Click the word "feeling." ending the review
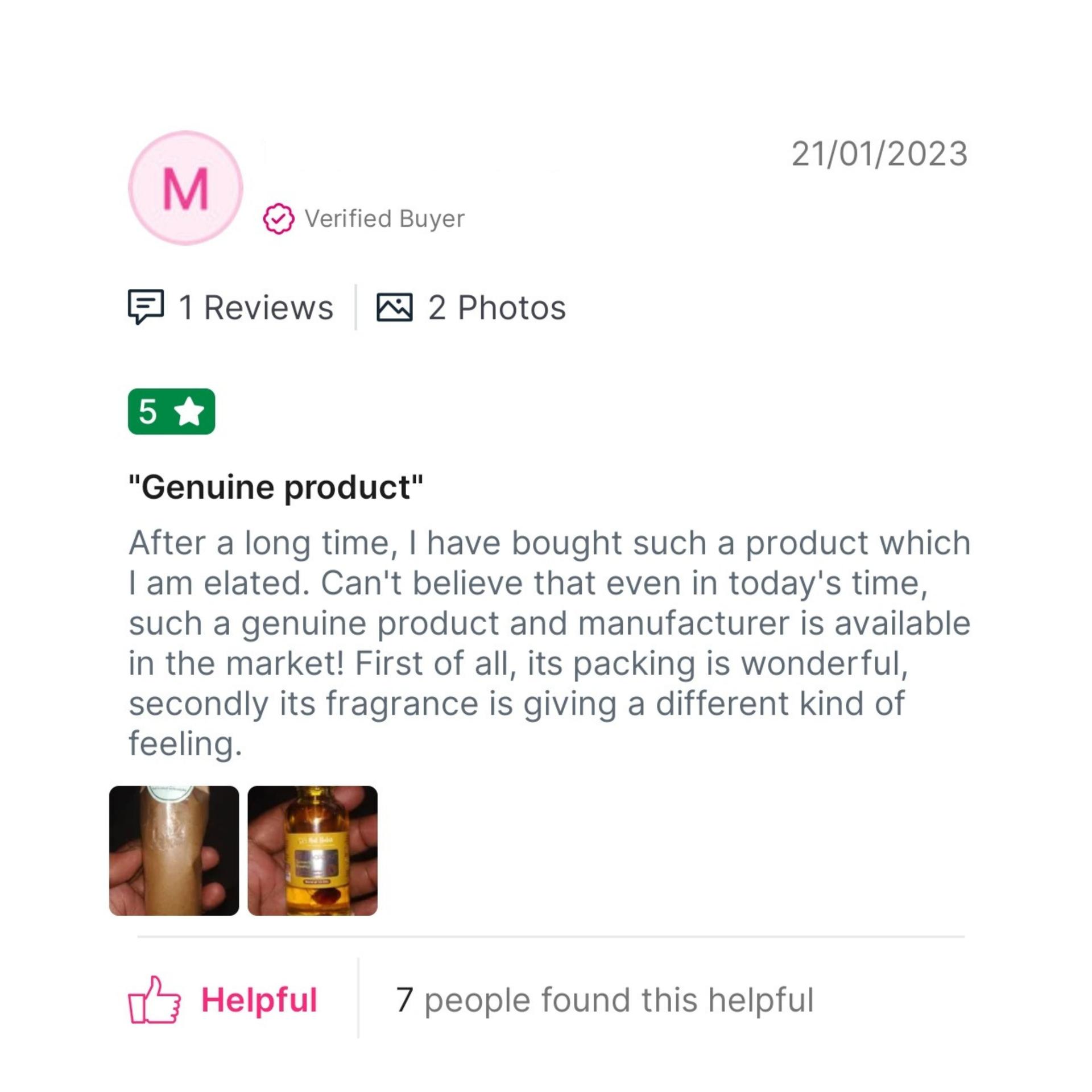Viewport: 1092px width, 1092px height. coord(185,744)
